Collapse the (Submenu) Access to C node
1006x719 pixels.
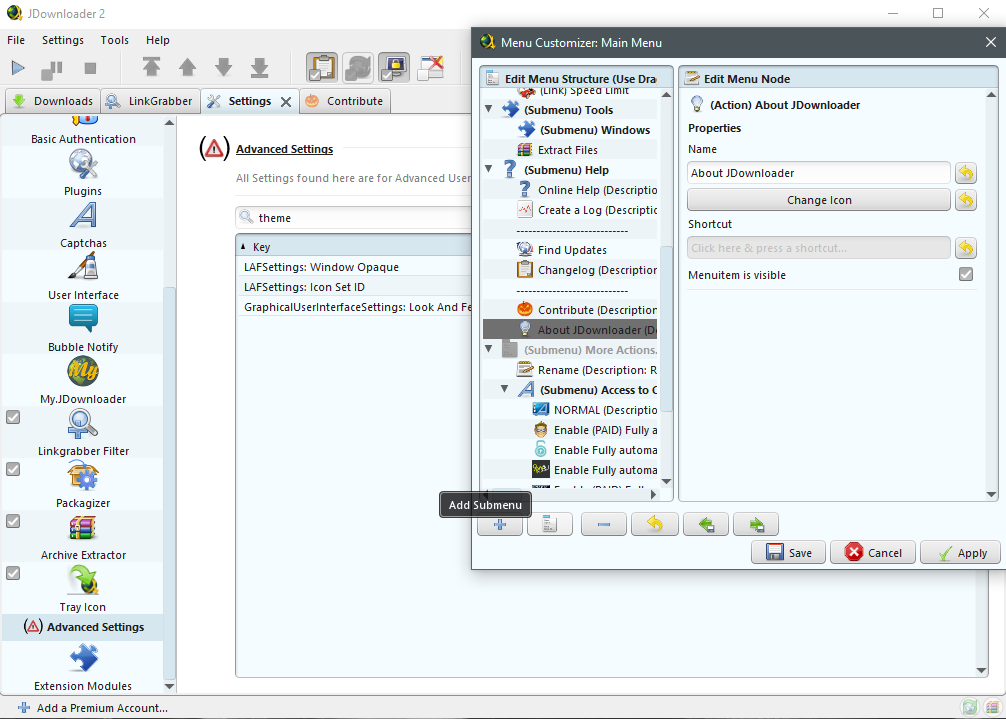click(505, 389)
